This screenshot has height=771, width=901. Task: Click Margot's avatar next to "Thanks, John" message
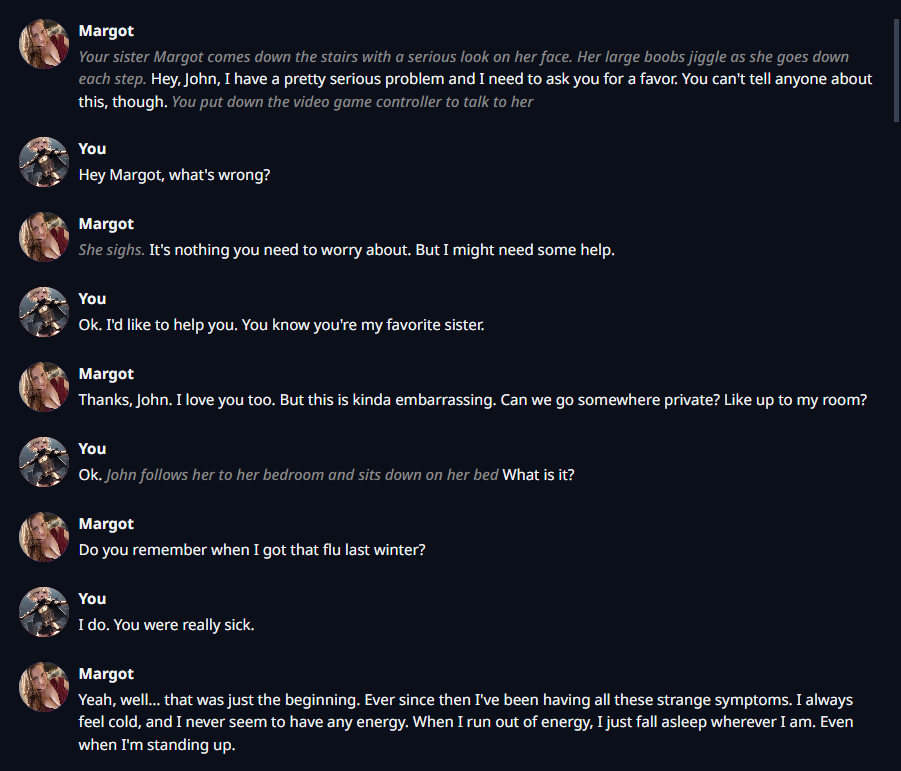[x=44, y=387]
